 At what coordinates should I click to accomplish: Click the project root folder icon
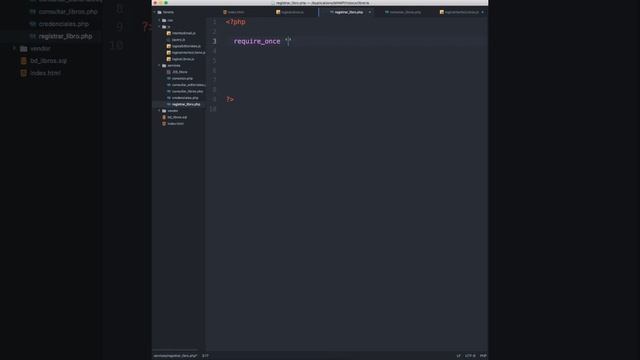tap(160, 12)
